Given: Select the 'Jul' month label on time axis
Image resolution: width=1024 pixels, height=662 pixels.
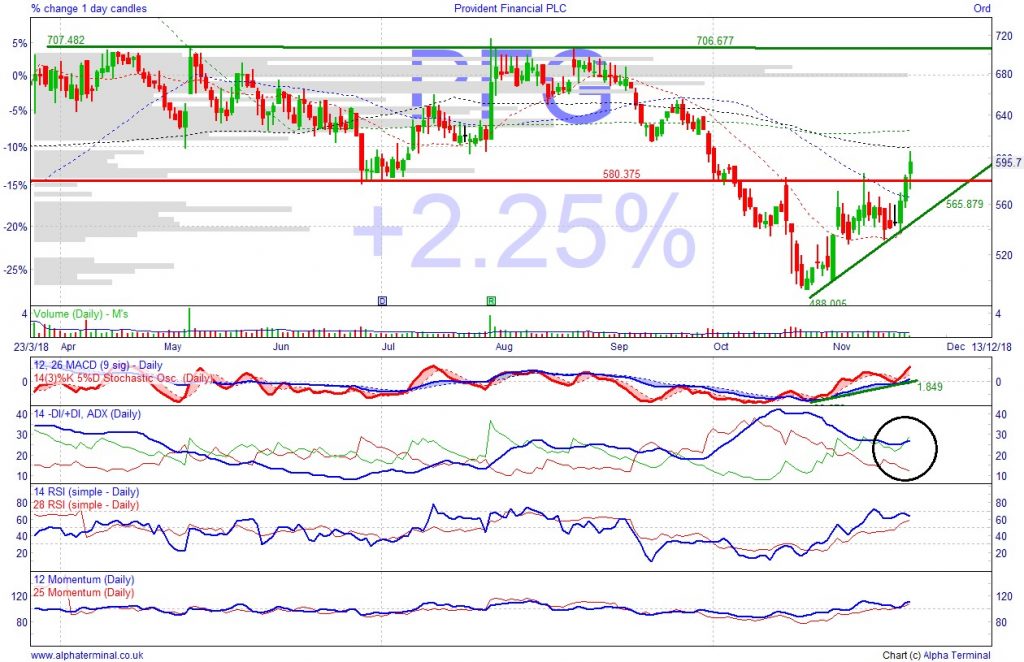Looking at the screenshot, I should click(388, 347).
